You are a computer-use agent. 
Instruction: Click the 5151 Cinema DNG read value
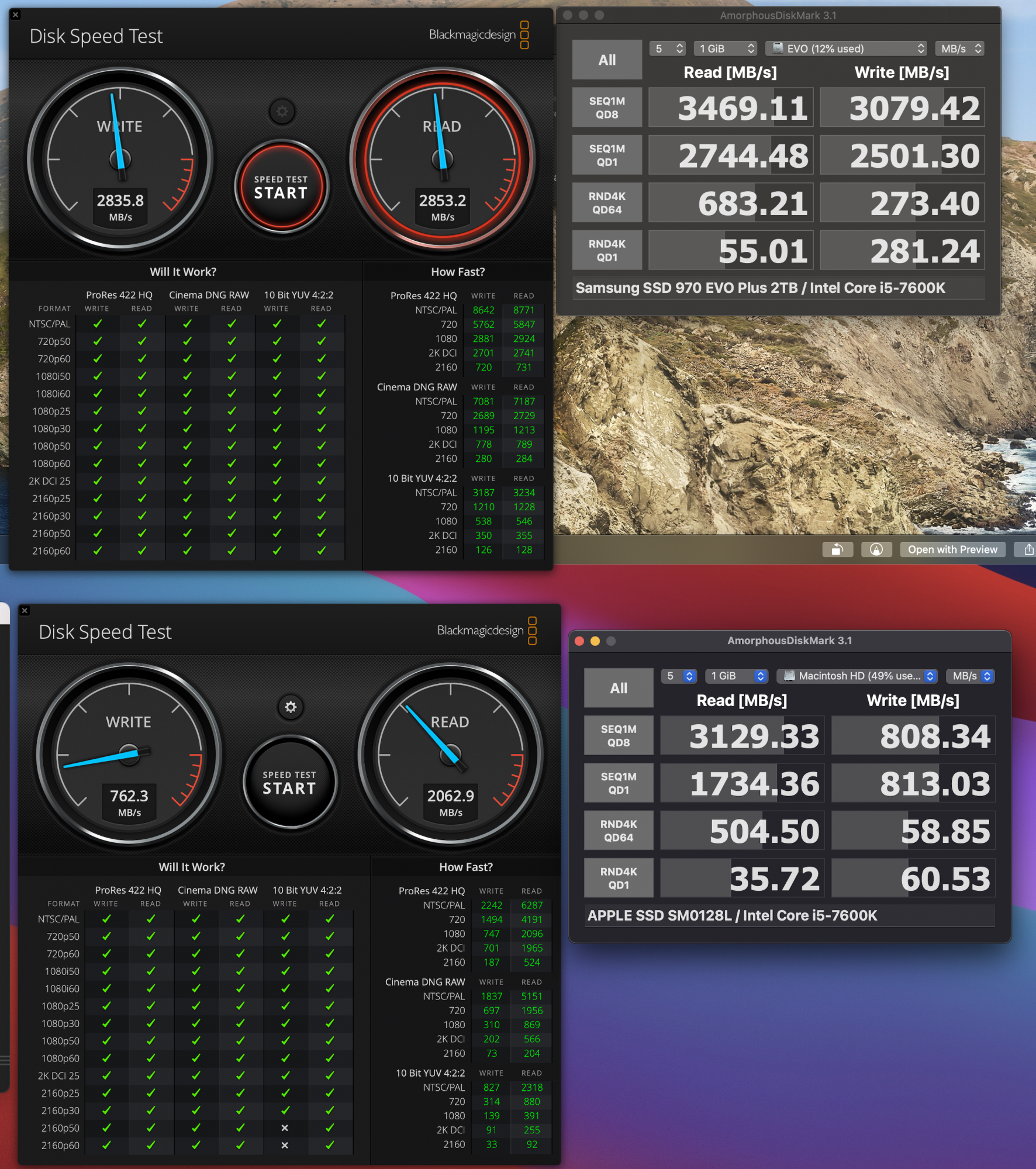[532, 997]
